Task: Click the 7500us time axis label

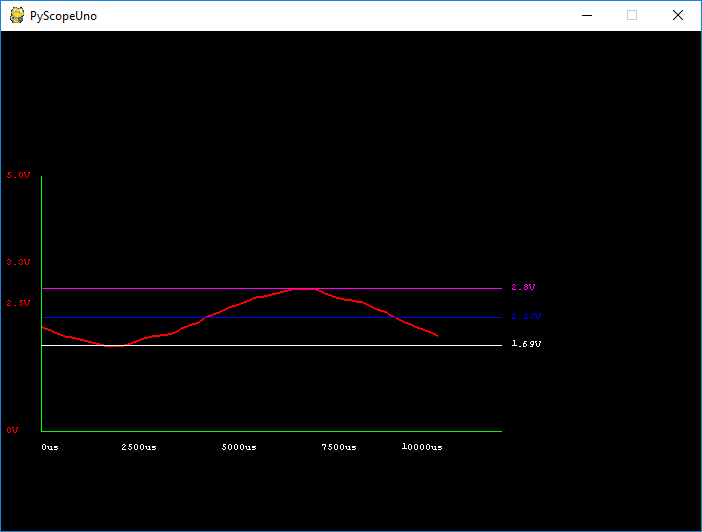Action: tap(338, 447)
